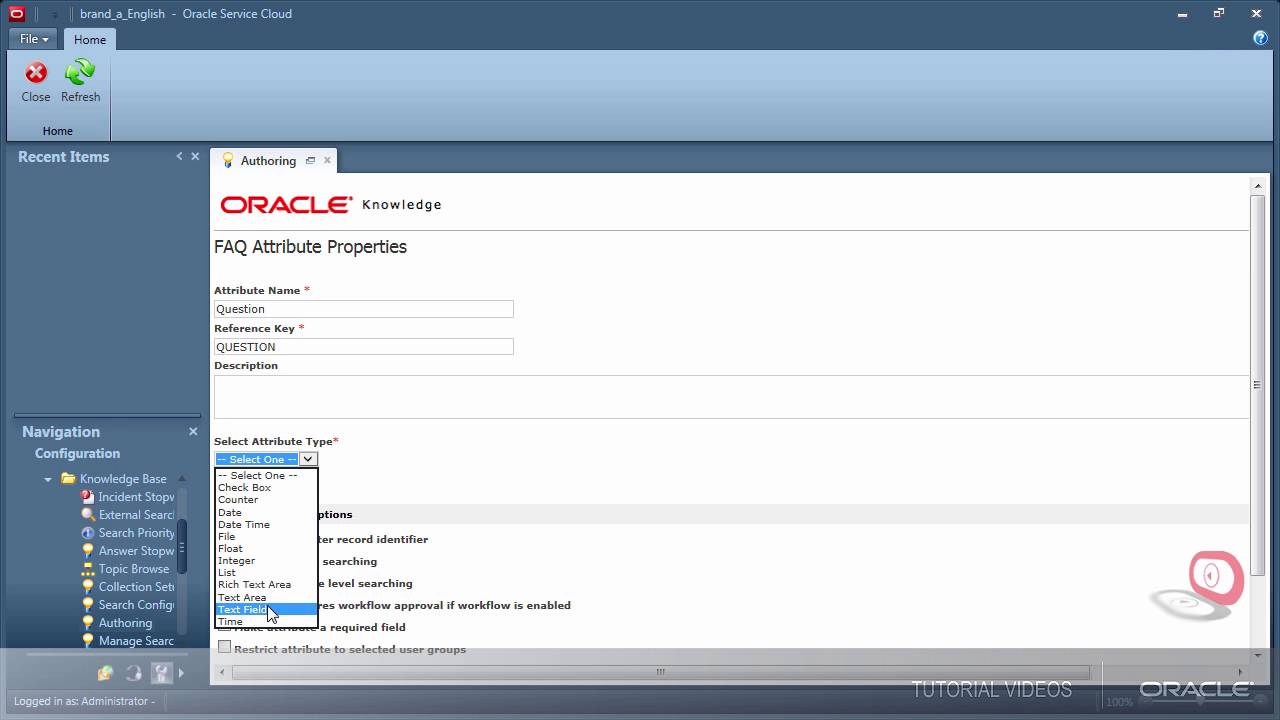This screenshot has height=720, width=1280.
Task: Choose Date Time attribute type
Action: pos(266,524)
